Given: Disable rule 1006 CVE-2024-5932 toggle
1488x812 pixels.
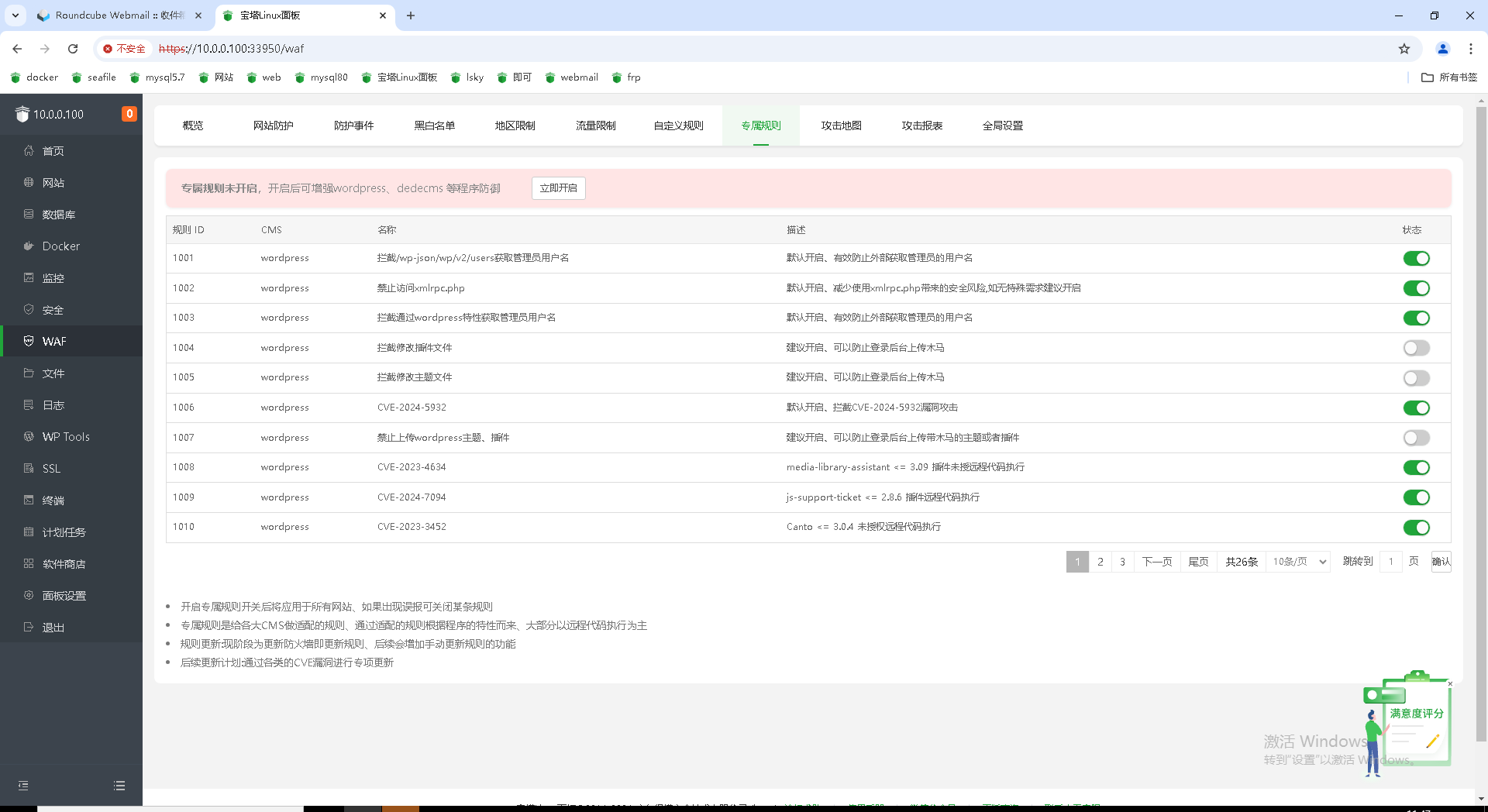Looking at the screenshot, I should (1416, 408).
